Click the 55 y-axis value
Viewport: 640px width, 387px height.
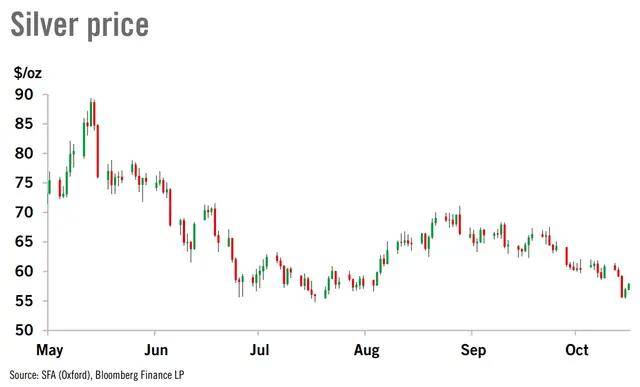24,301
